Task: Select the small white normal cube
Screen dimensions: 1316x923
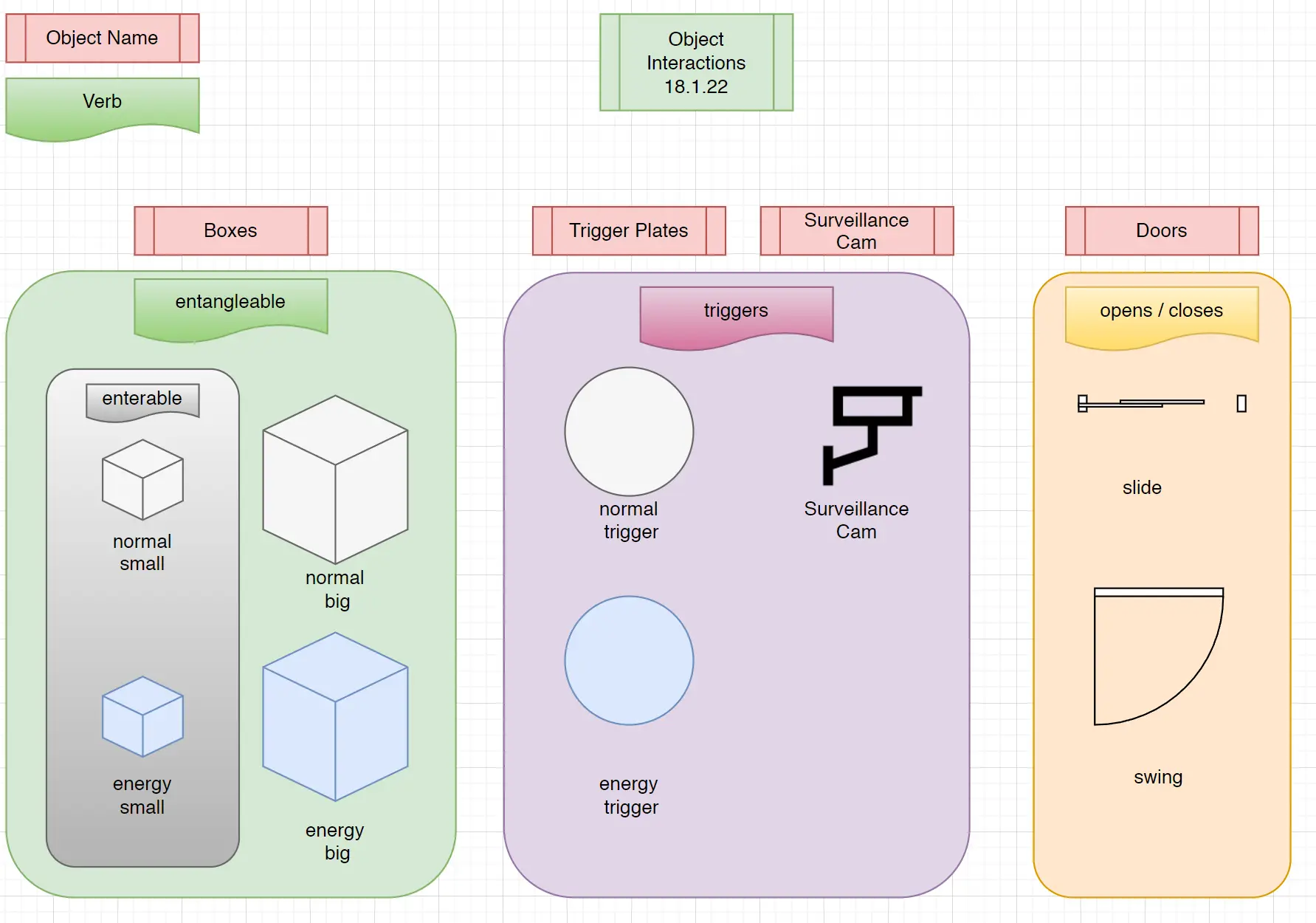Action: [142, 480]
